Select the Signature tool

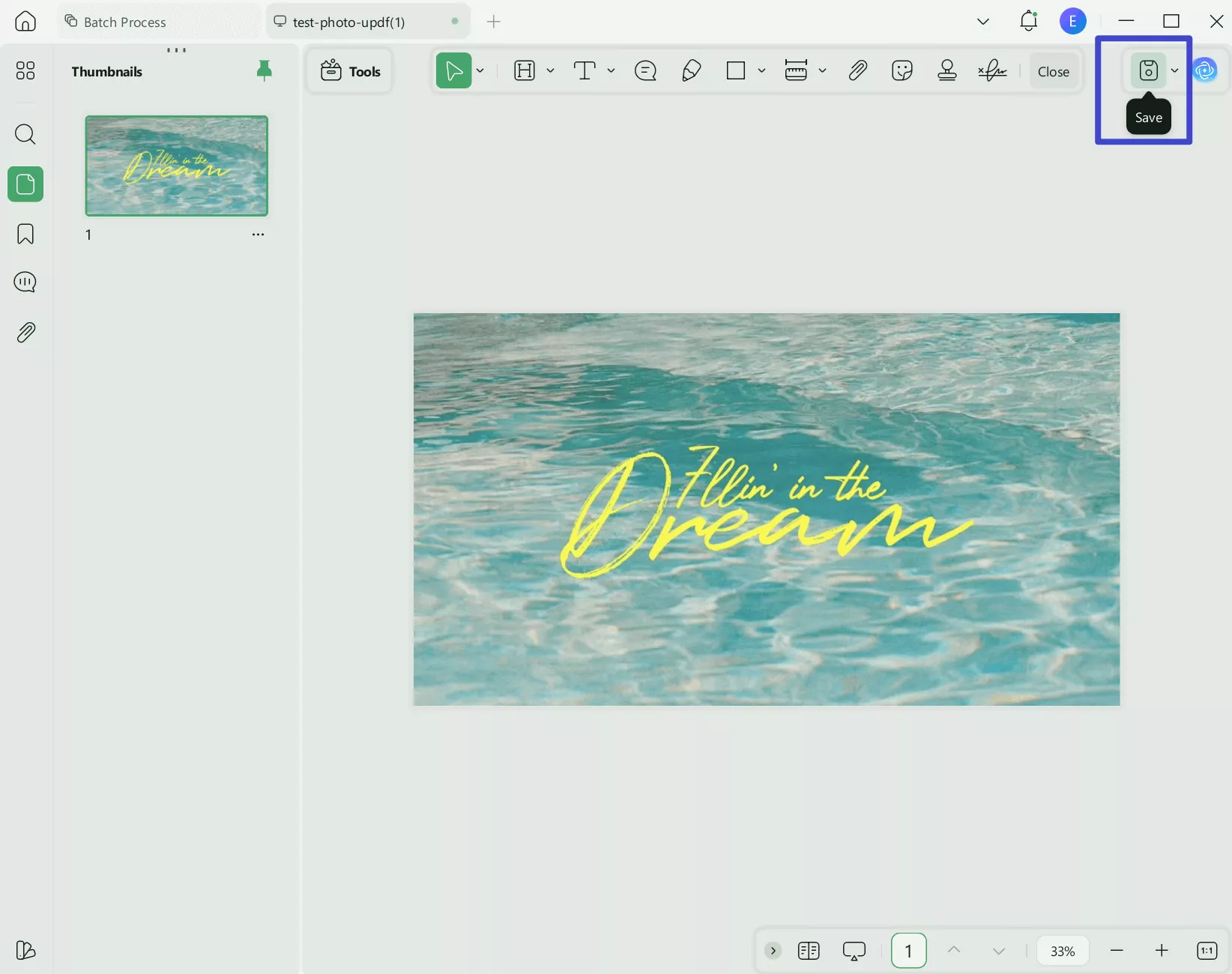click(993, 70)
